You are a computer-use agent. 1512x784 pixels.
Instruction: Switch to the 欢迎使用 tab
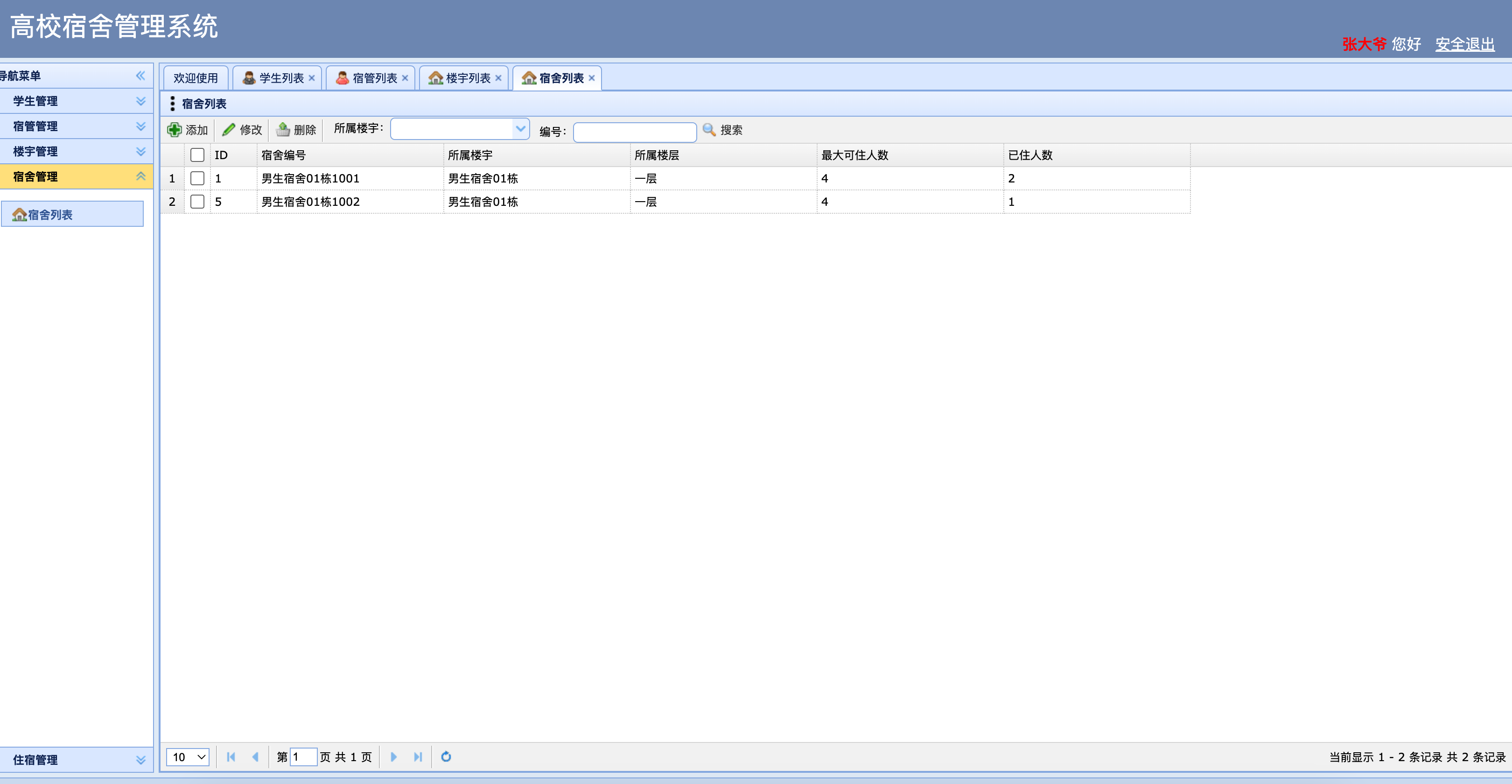pyautogui.click(x=196, y=78)
